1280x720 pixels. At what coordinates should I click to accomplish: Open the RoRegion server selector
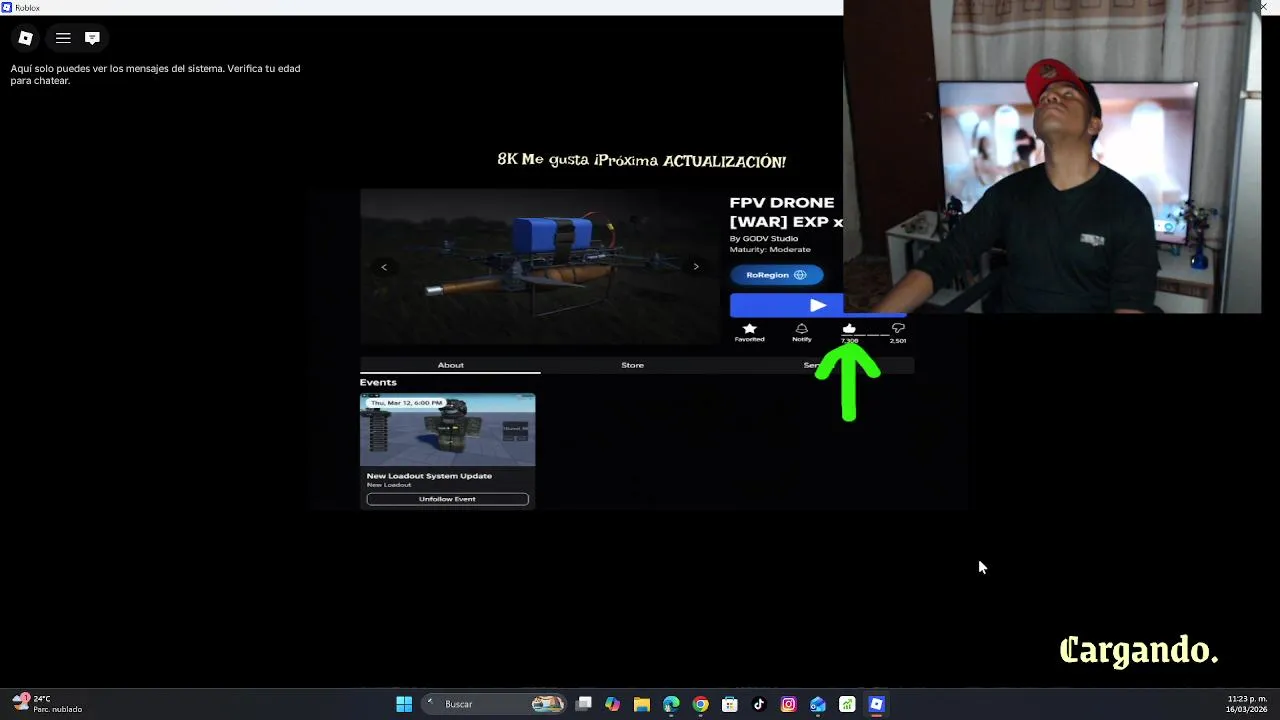777,275
